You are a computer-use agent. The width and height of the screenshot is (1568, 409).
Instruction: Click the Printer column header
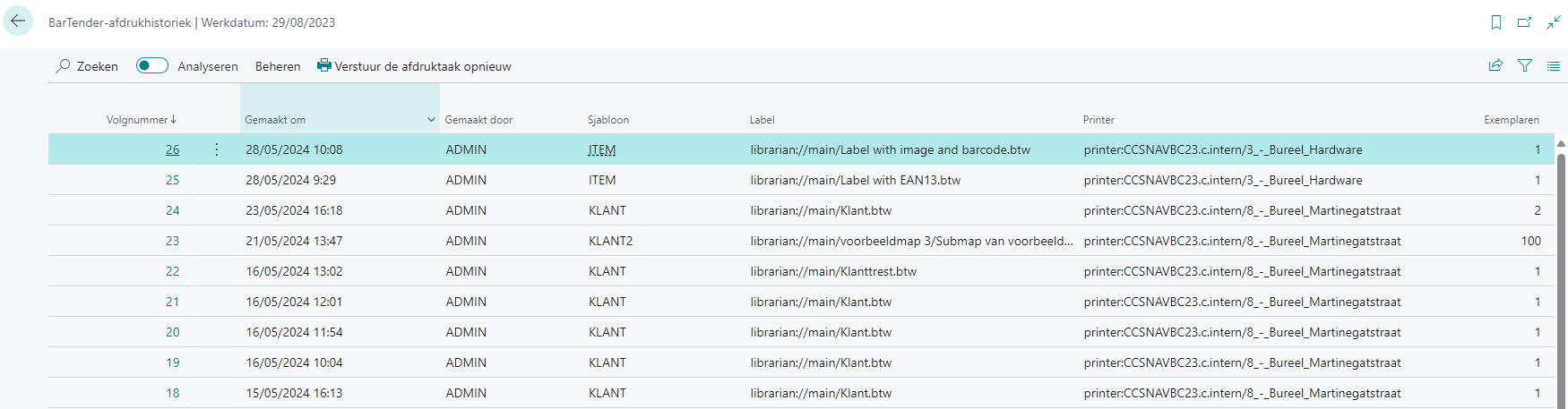click(x=1098, y=120)
